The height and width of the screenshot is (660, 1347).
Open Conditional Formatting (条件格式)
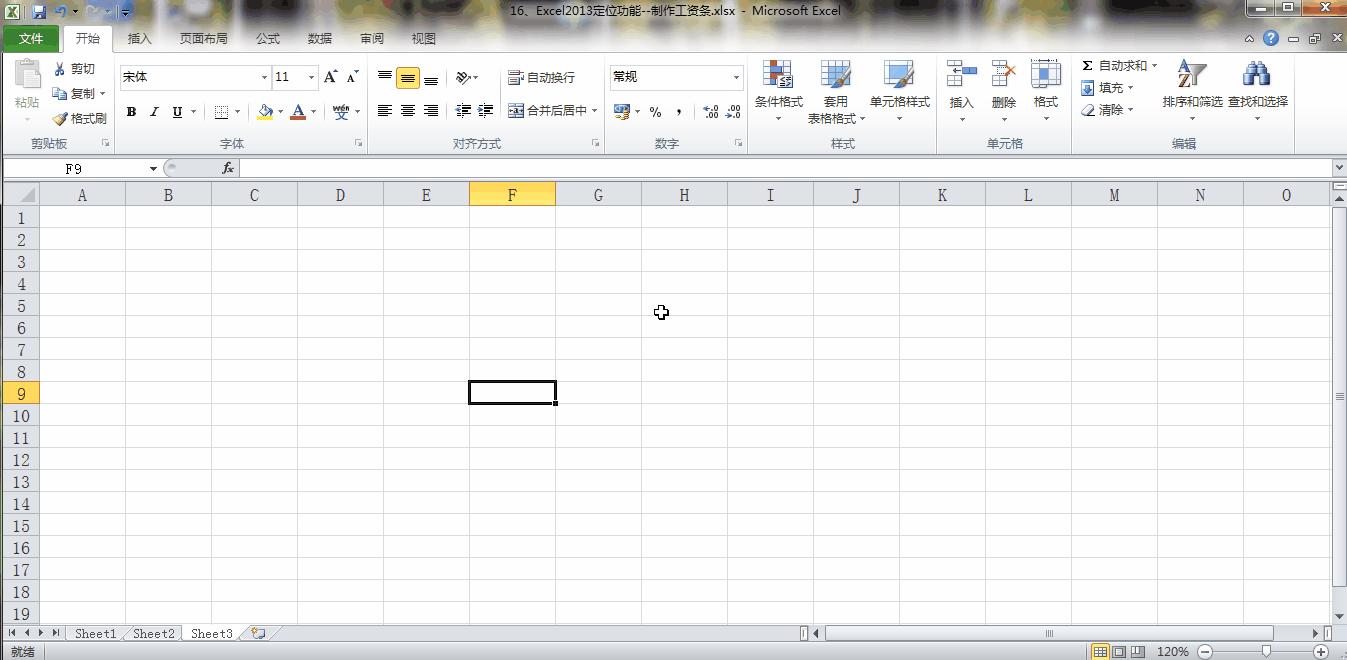[x=778, y=90]
